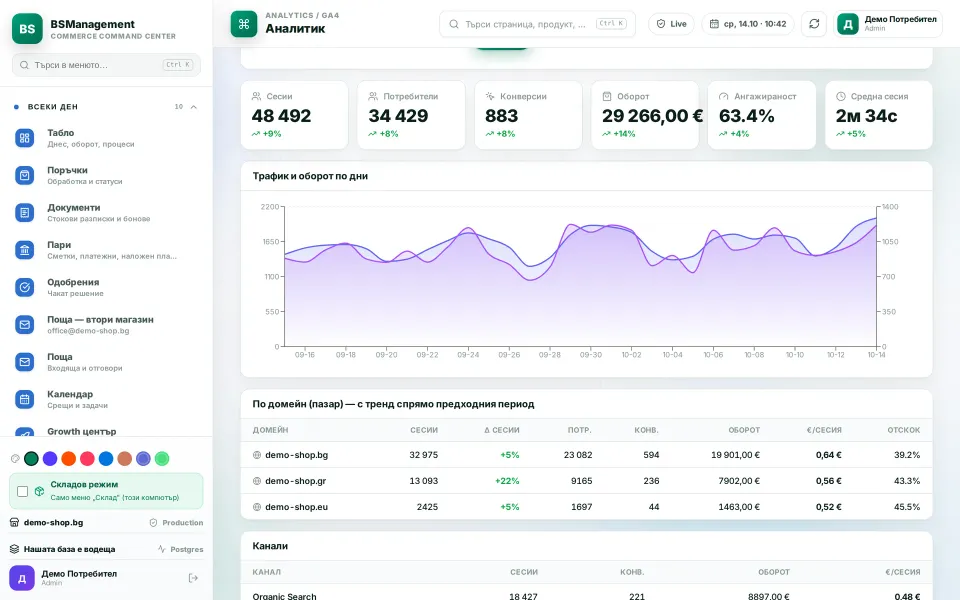Click the Конверсии sparkle icon

pos(490,96)
